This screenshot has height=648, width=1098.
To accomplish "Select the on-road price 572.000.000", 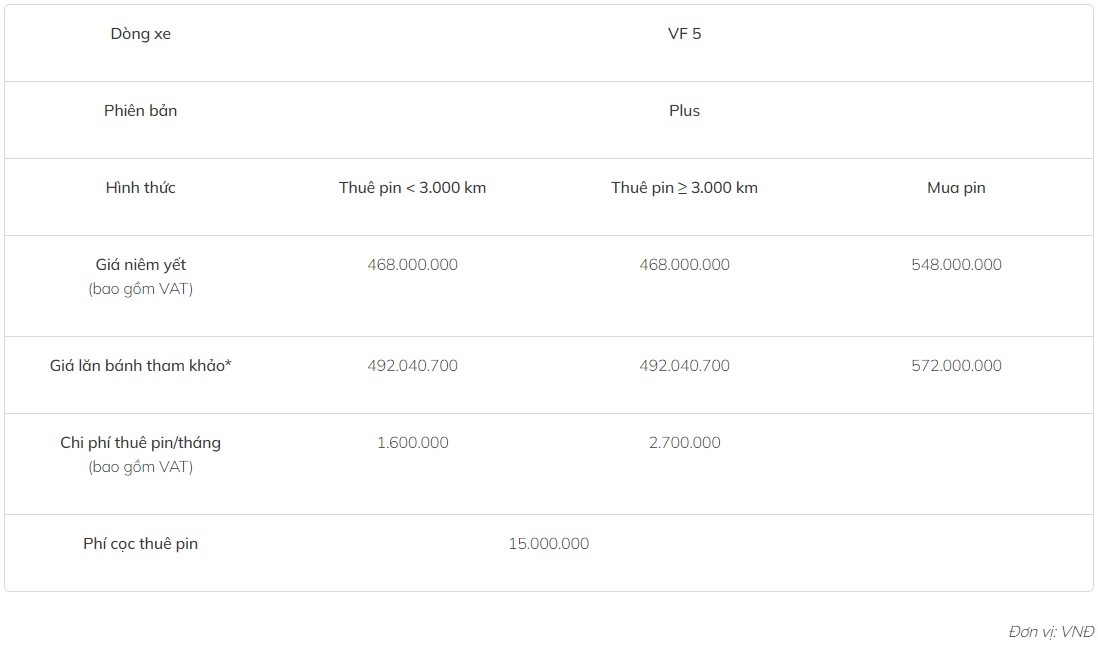I will tap(956, 366).
